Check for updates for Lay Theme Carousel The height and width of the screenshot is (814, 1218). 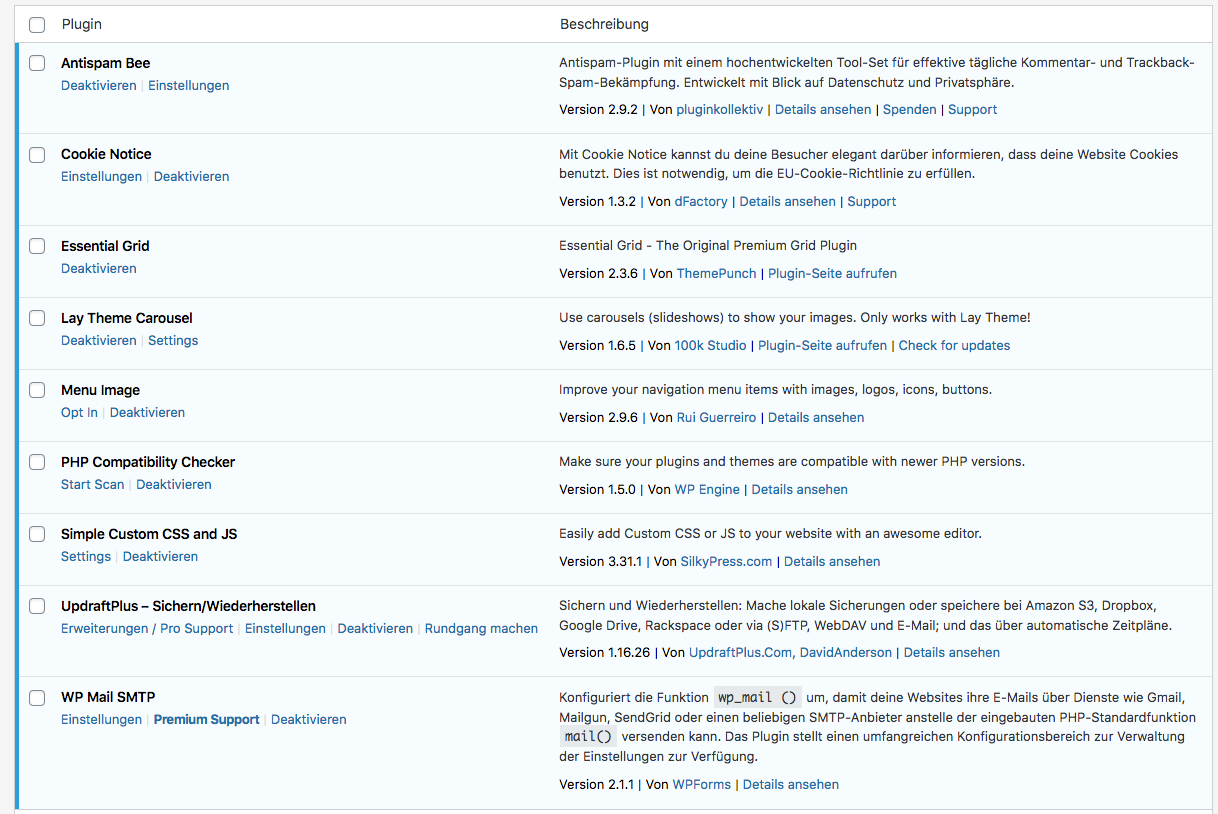click(x=954, y=346)
